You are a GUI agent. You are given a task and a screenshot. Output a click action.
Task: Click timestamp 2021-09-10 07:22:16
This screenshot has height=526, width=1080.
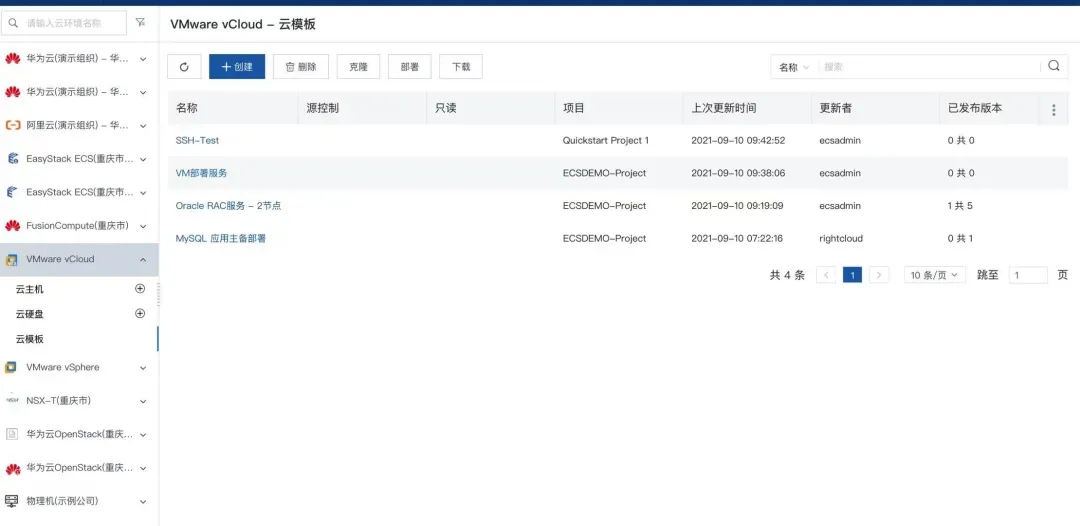(x=737, y=238)
